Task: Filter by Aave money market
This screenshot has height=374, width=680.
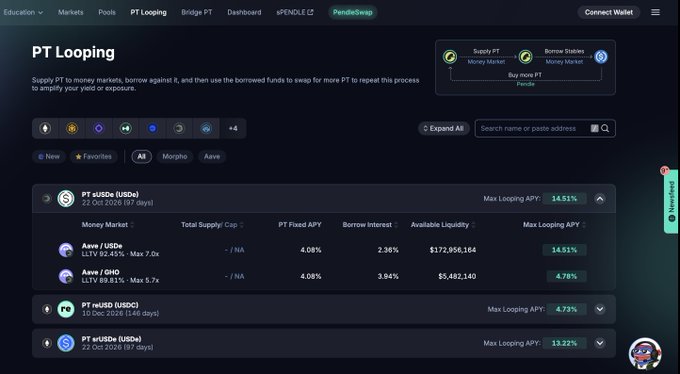Action: click(x=212, y=157)
